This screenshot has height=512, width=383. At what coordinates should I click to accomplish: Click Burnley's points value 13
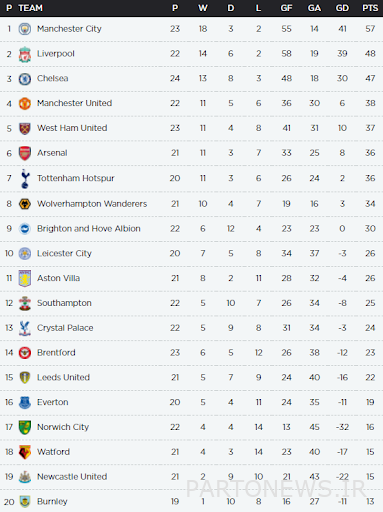pos(370,501)
